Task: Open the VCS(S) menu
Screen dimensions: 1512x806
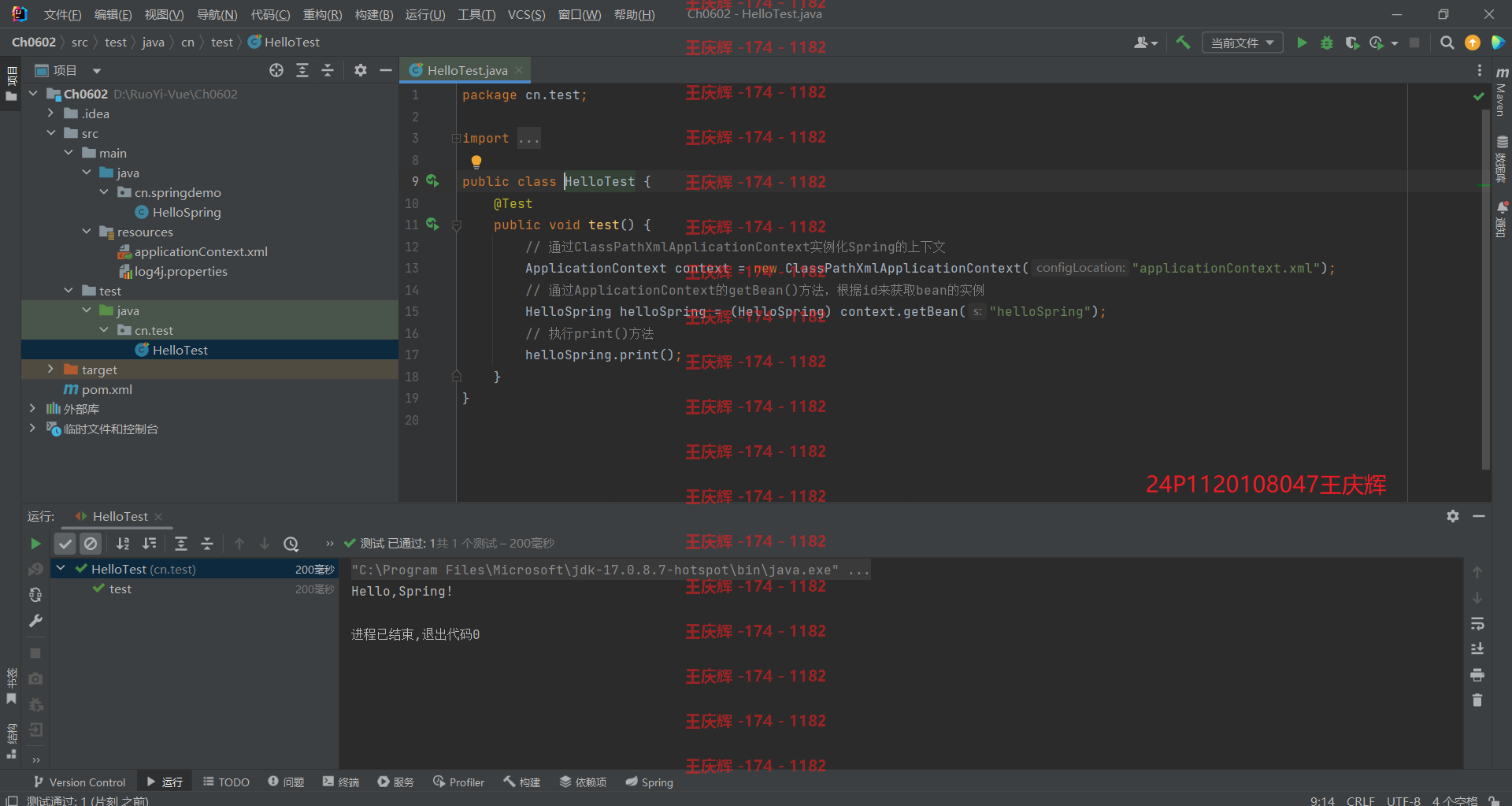Action: (x=526, y=15)
